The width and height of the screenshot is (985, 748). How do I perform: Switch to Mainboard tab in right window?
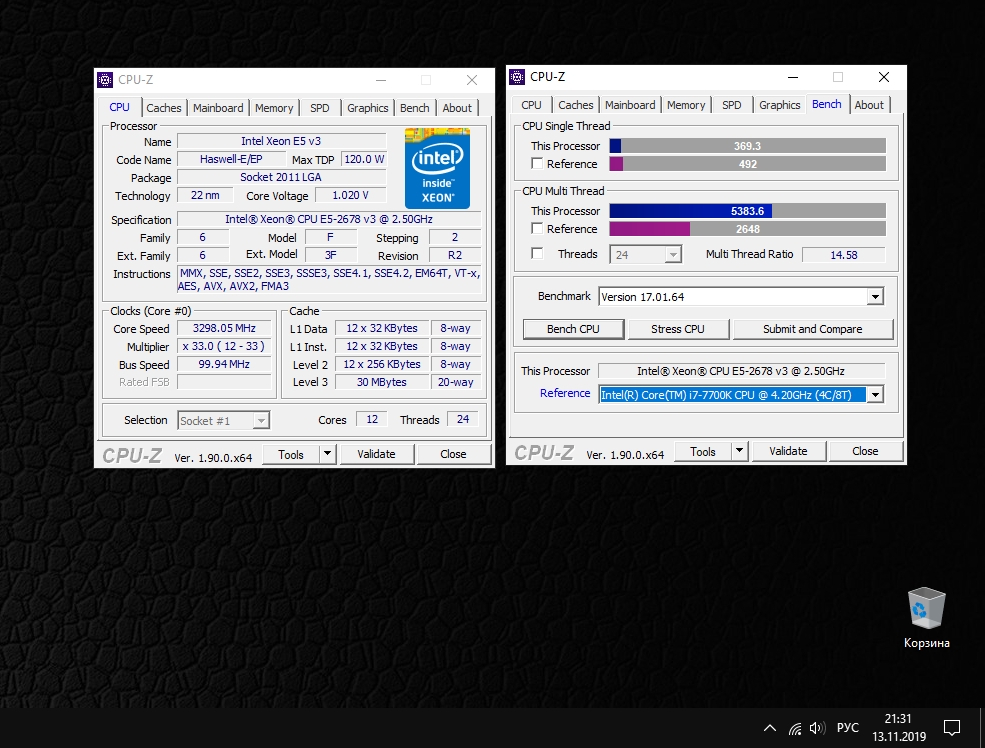coord(630,105)
